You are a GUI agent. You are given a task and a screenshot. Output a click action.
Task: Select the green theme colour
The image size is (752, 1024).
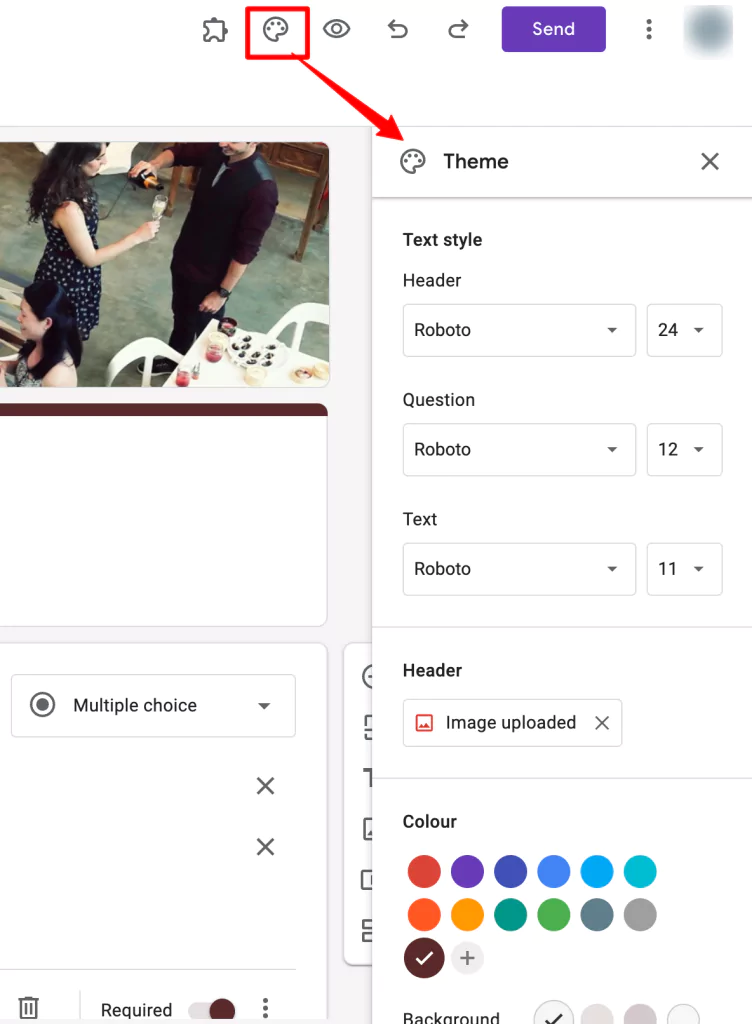[554, 915]
